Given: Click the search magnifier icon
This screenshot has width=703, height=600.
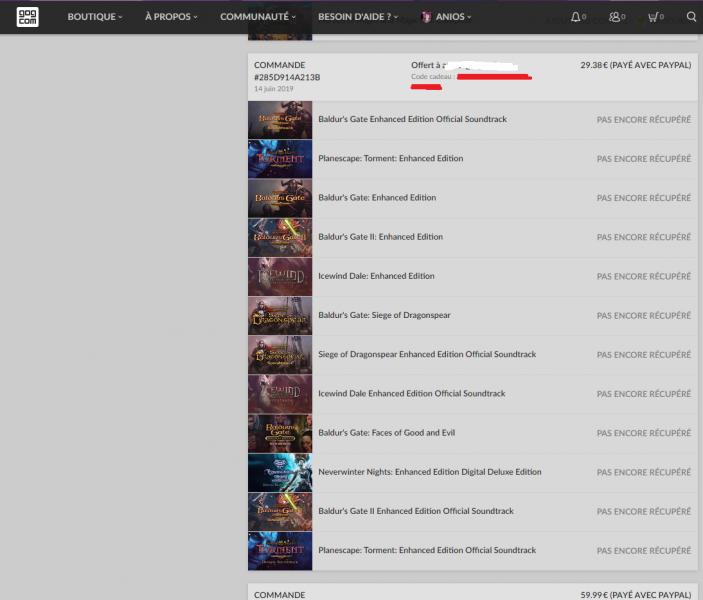Looking at the screenshot, I should [691, 17].
